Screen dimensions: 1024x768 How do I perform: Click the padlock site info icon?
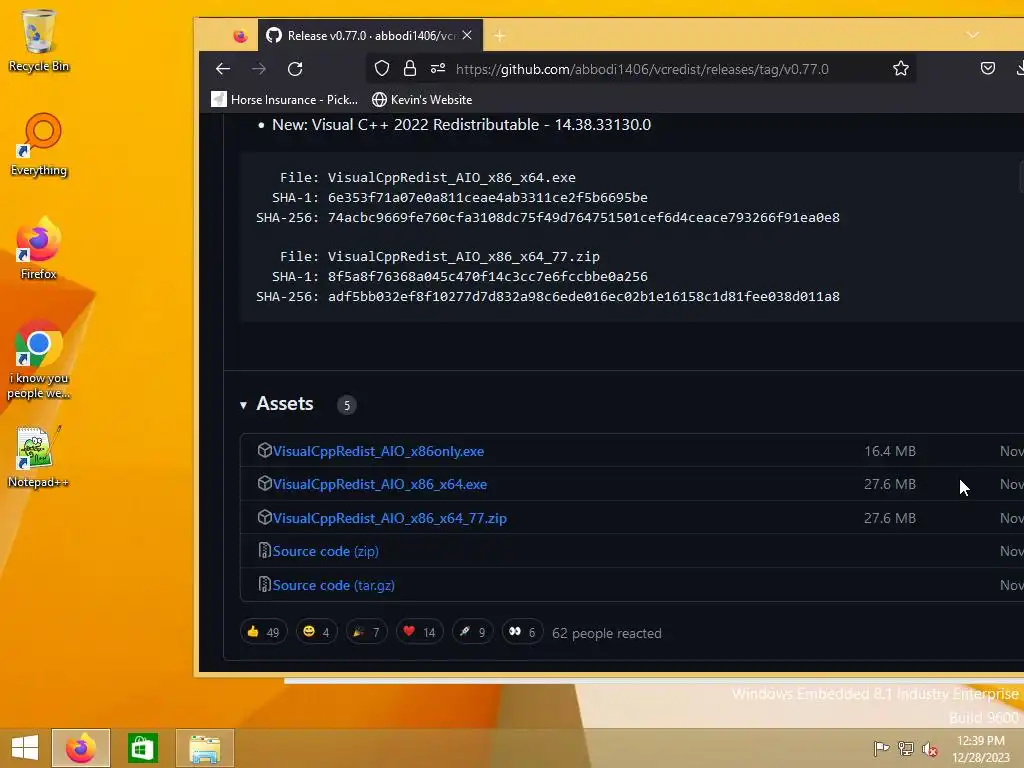tap(410, 69)
